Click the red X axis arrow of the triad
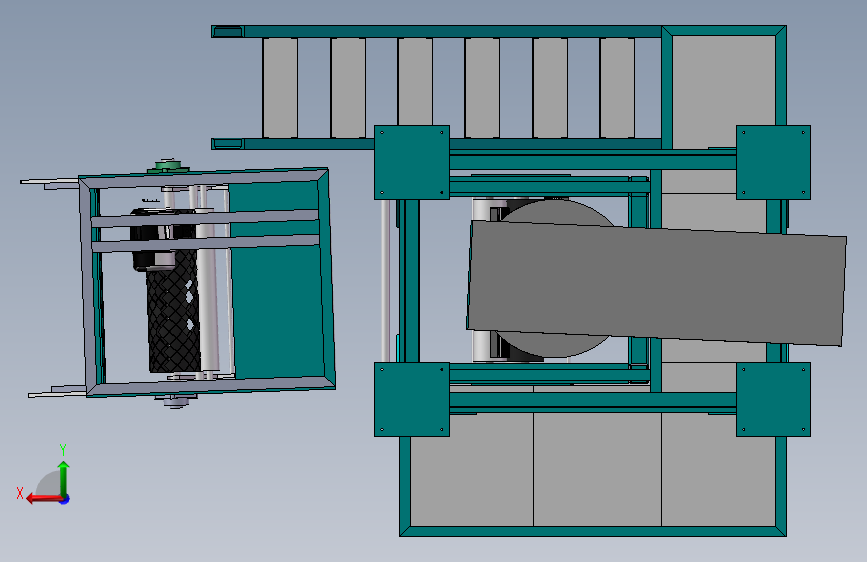The height and width of the screenshot is (562, 867). click(43, 499)
